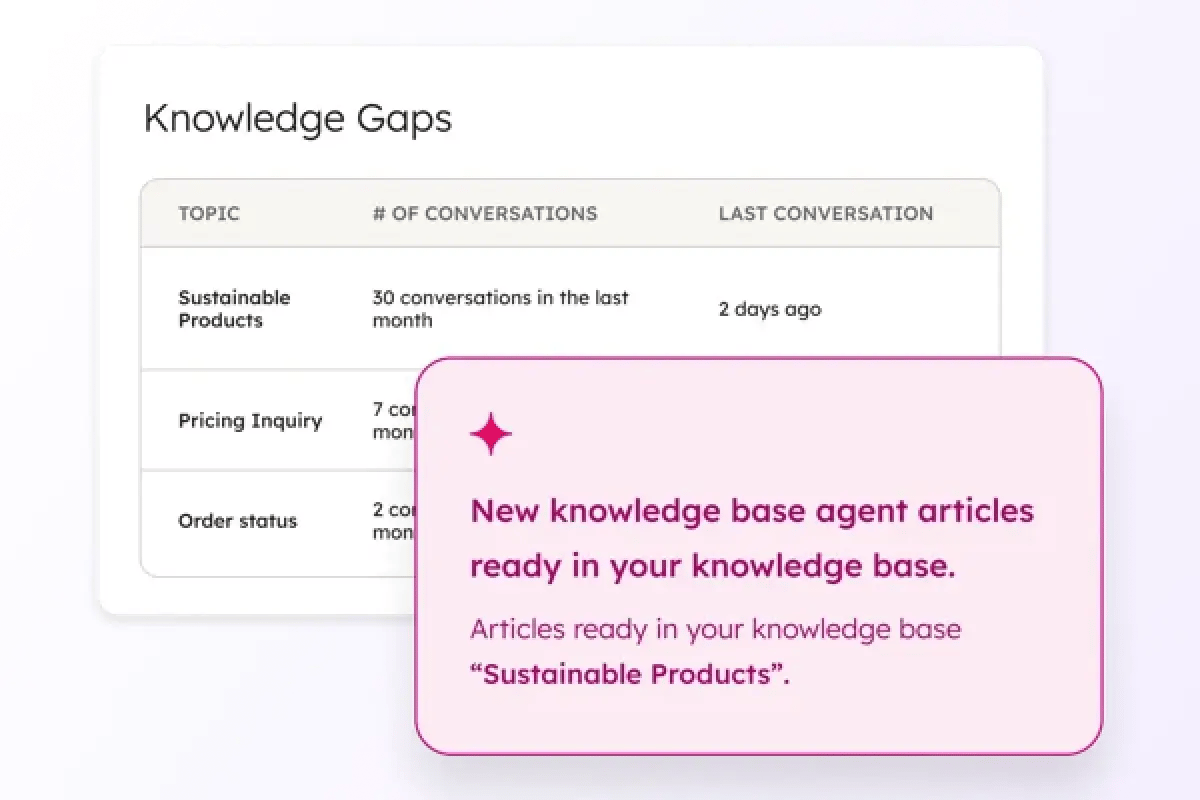Sort by # OF CONVERSATIONS column

(x=485, y=213)
